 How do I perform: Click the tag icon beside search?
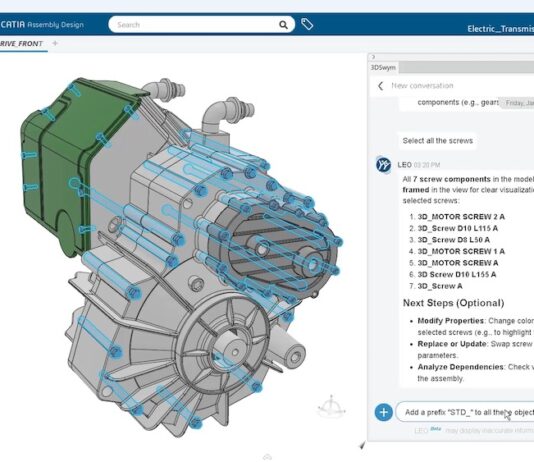pos(307,24)
